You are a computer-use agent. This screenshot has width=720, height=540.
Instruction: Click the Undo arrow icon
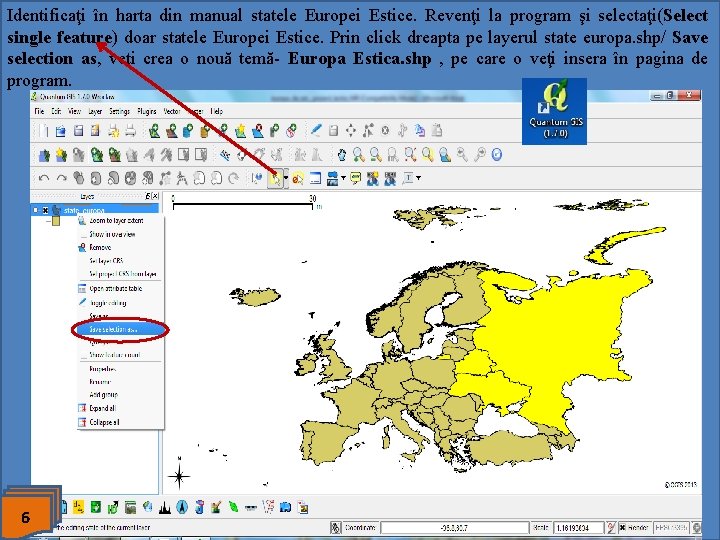[44, 178]
